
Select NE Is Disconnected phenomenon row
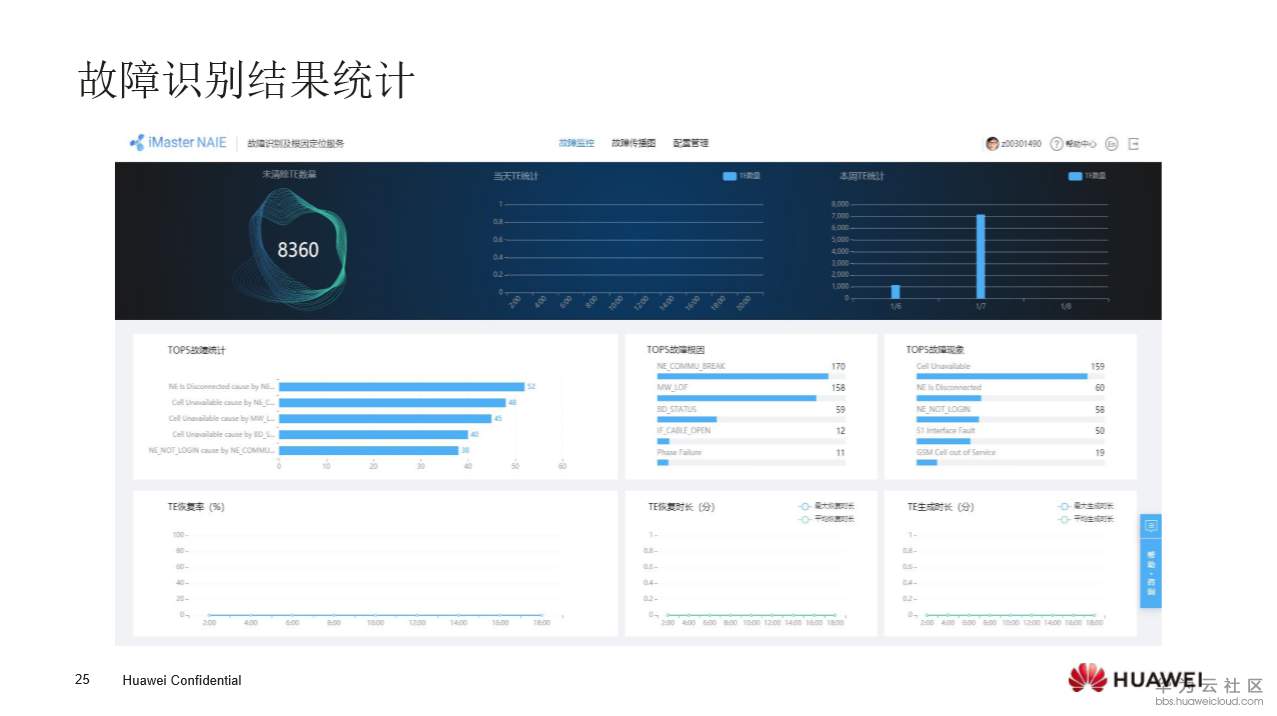coord(1010,392)
